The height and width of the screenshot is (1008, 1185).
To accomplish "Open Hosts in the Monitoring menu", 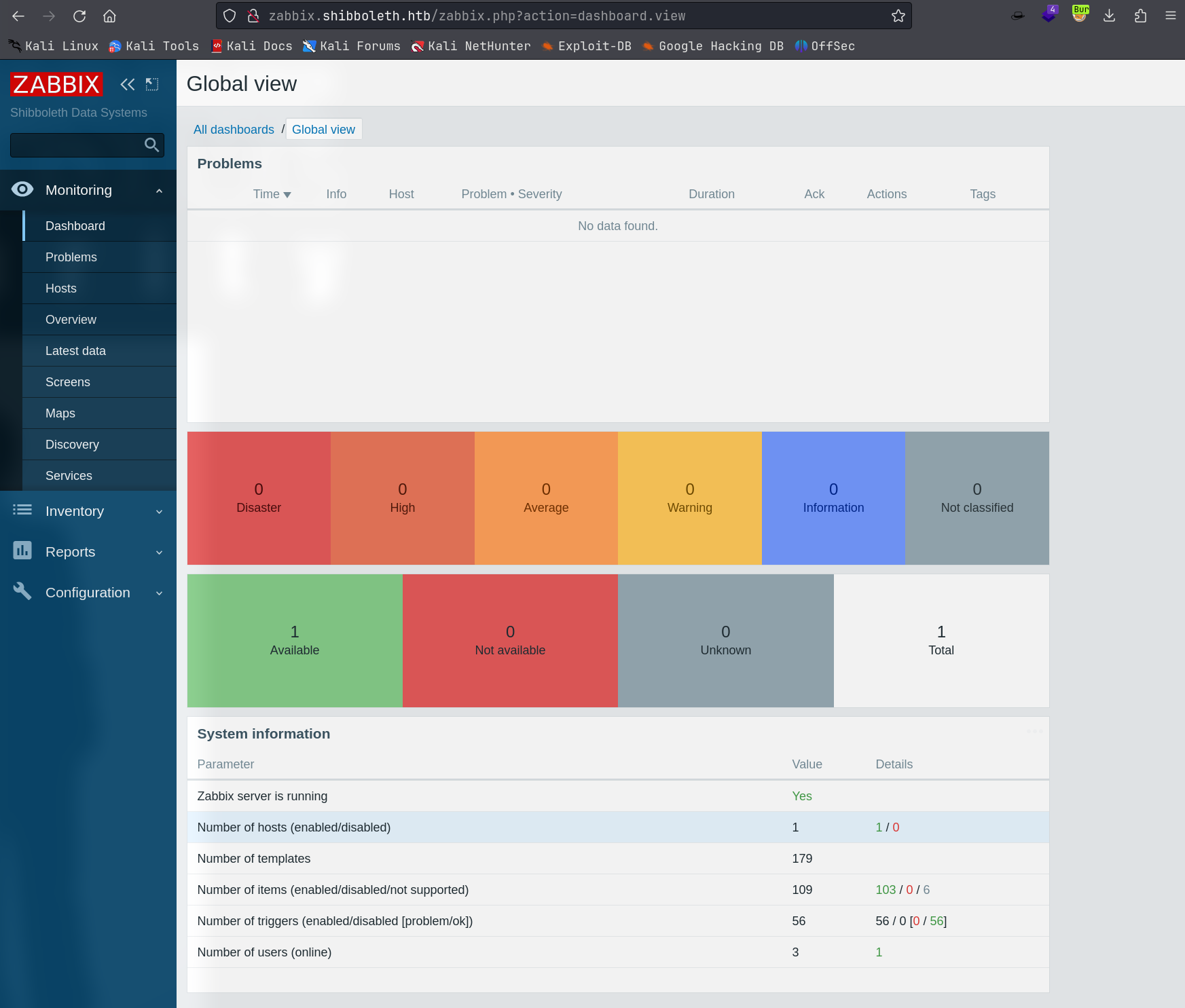I will click(x=99, y=288).
